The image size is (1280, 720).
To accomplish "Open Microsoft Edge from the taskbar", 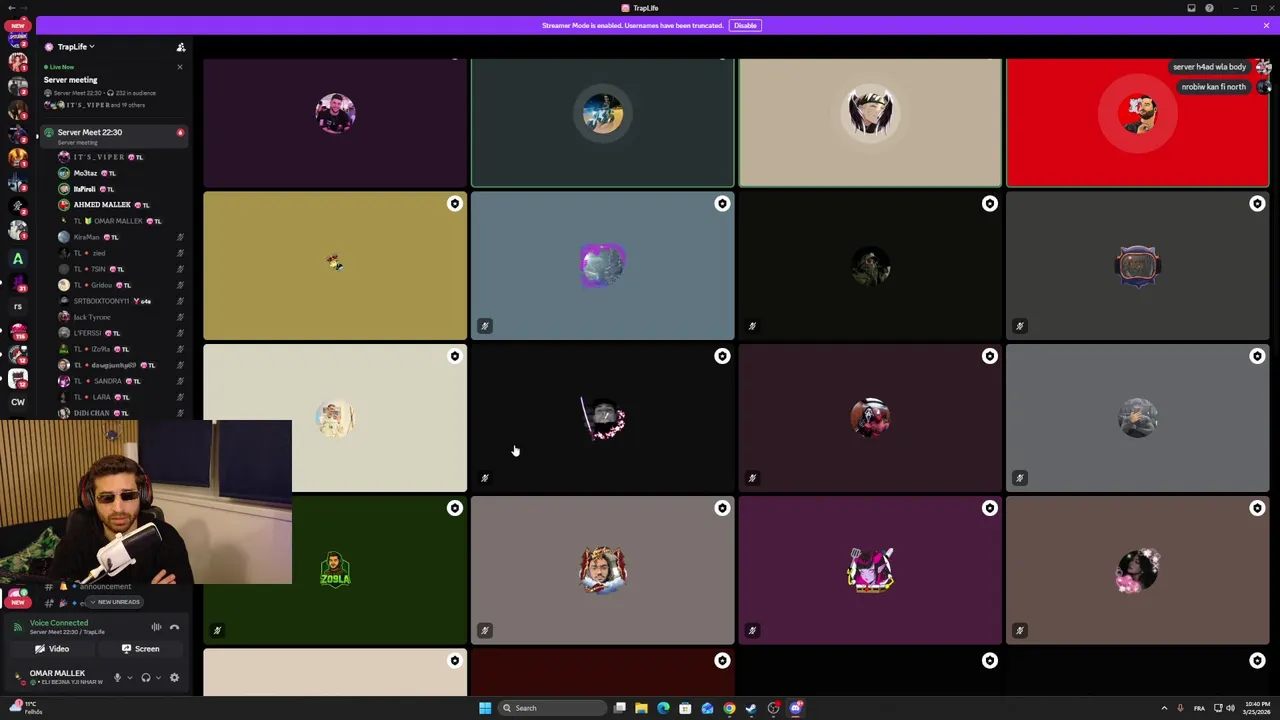I will pos(663,708).
